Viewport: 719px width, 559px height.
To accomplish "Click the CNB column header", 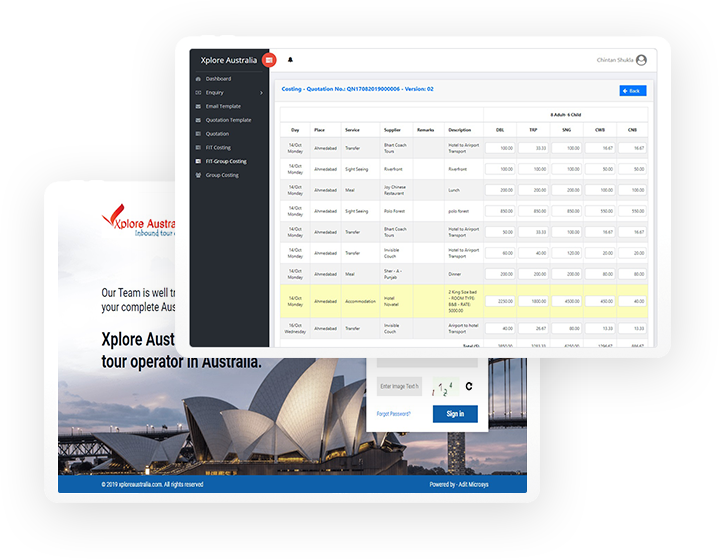I will tap(632, 130).
